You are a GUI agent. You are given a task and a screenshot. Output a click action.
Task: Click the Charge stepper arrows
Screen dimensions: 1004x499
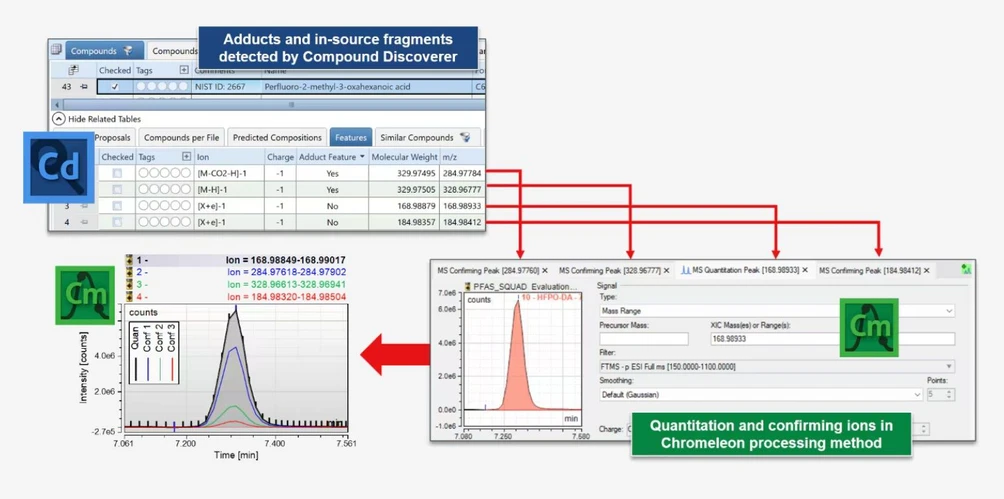[923, 429]
